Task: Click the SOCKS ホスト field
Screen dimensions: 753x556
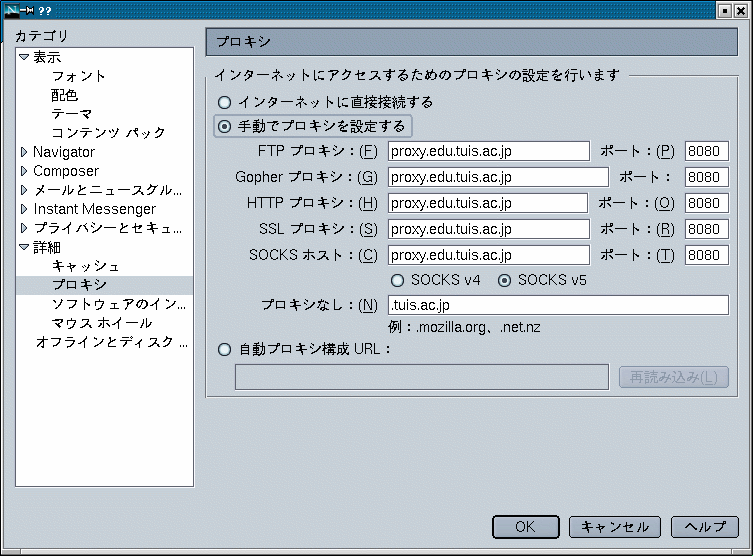Action: coord(489,255)
